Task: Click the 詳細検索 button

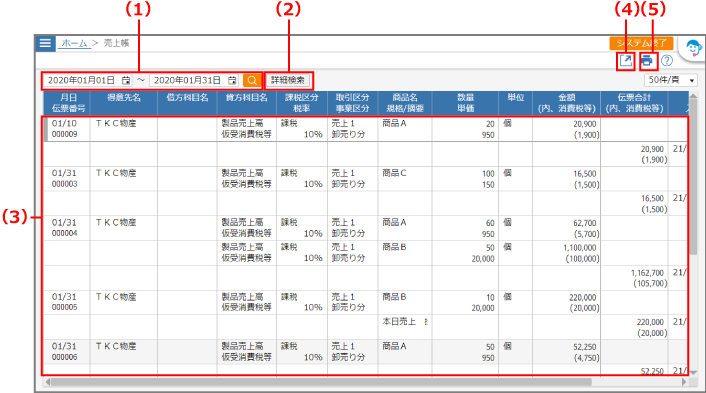Action: 288,80
